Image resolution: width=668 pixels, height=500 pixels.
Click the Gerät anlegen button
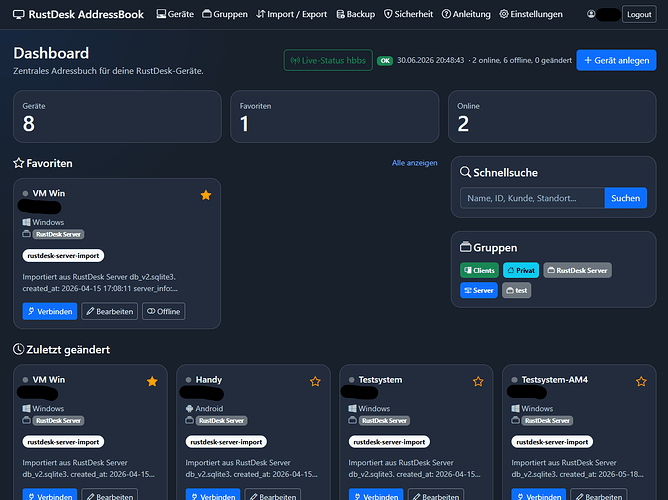(616, 60)
